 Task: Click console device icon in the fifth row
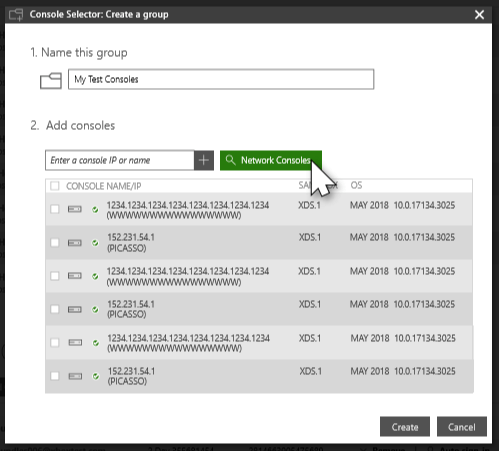pos(75,342)
